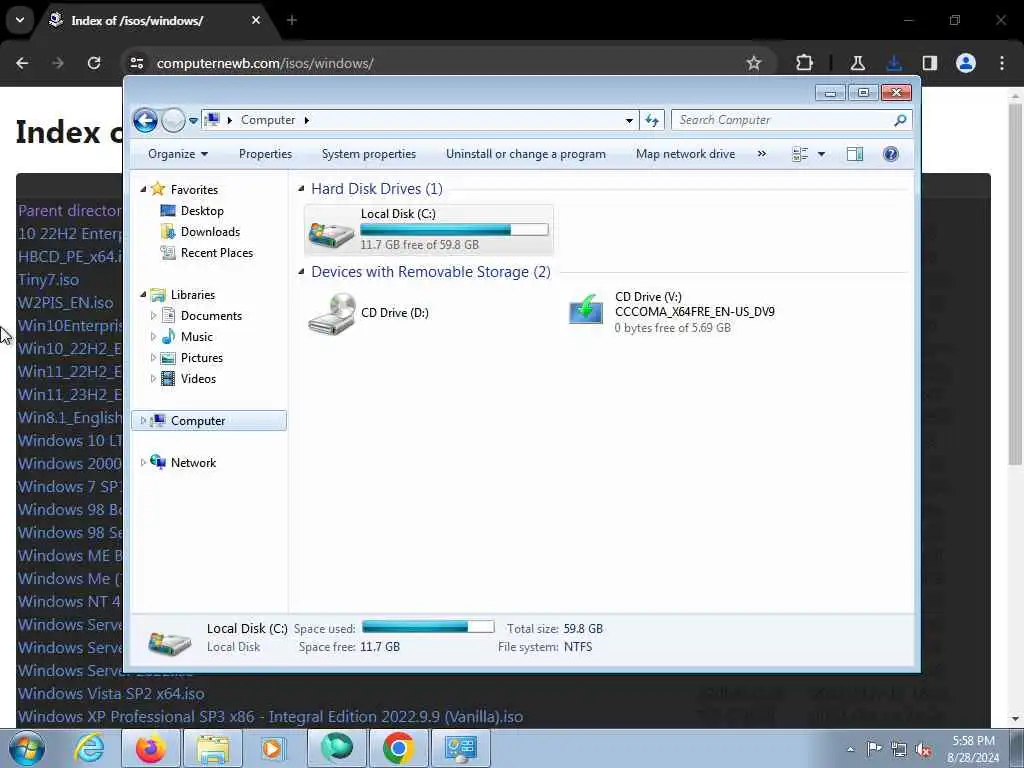Screen dimensions: 1024x768
Task: Open the Chrome tab search dropdown
Action: 20,20
